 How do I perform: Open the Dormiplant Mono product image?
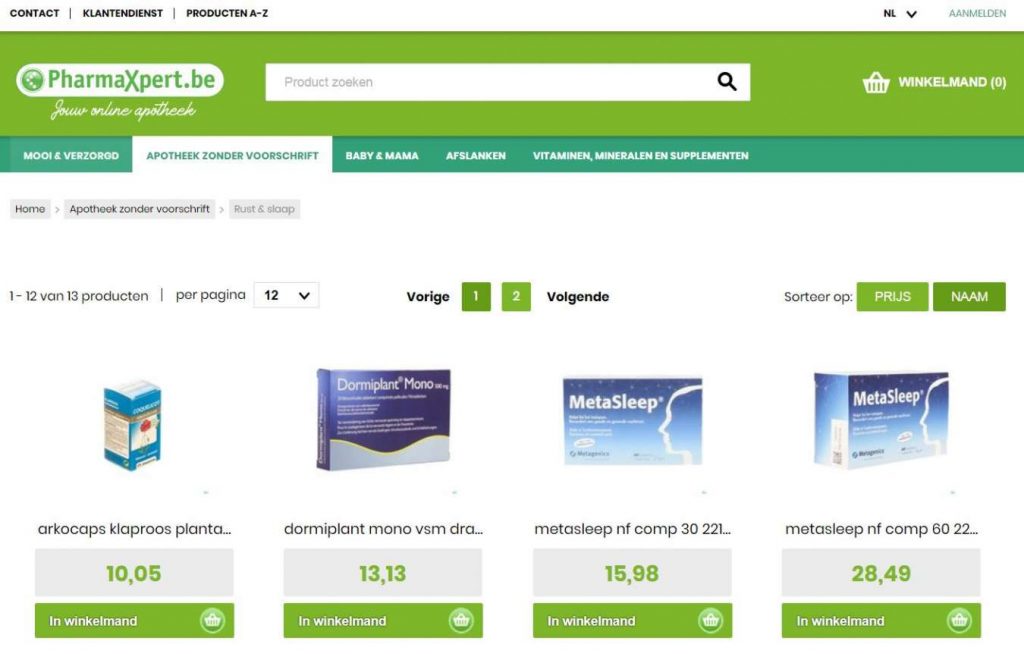[x=383, y=419]
